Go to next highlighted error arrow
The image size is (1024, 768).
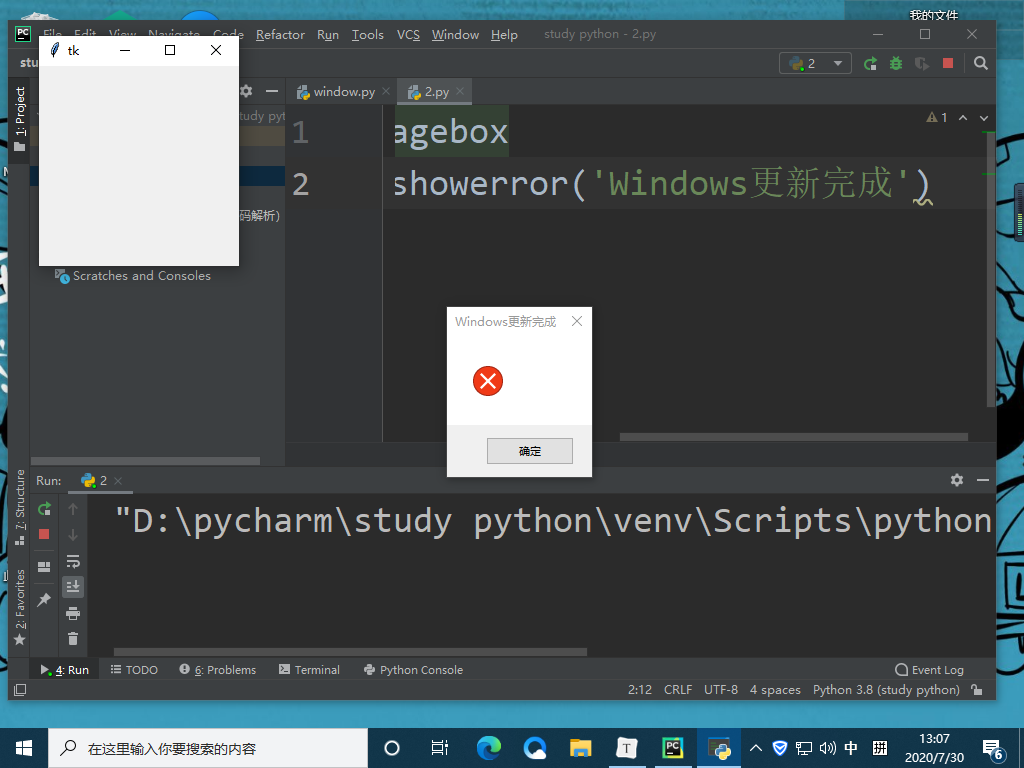click(x=984, y=118)
